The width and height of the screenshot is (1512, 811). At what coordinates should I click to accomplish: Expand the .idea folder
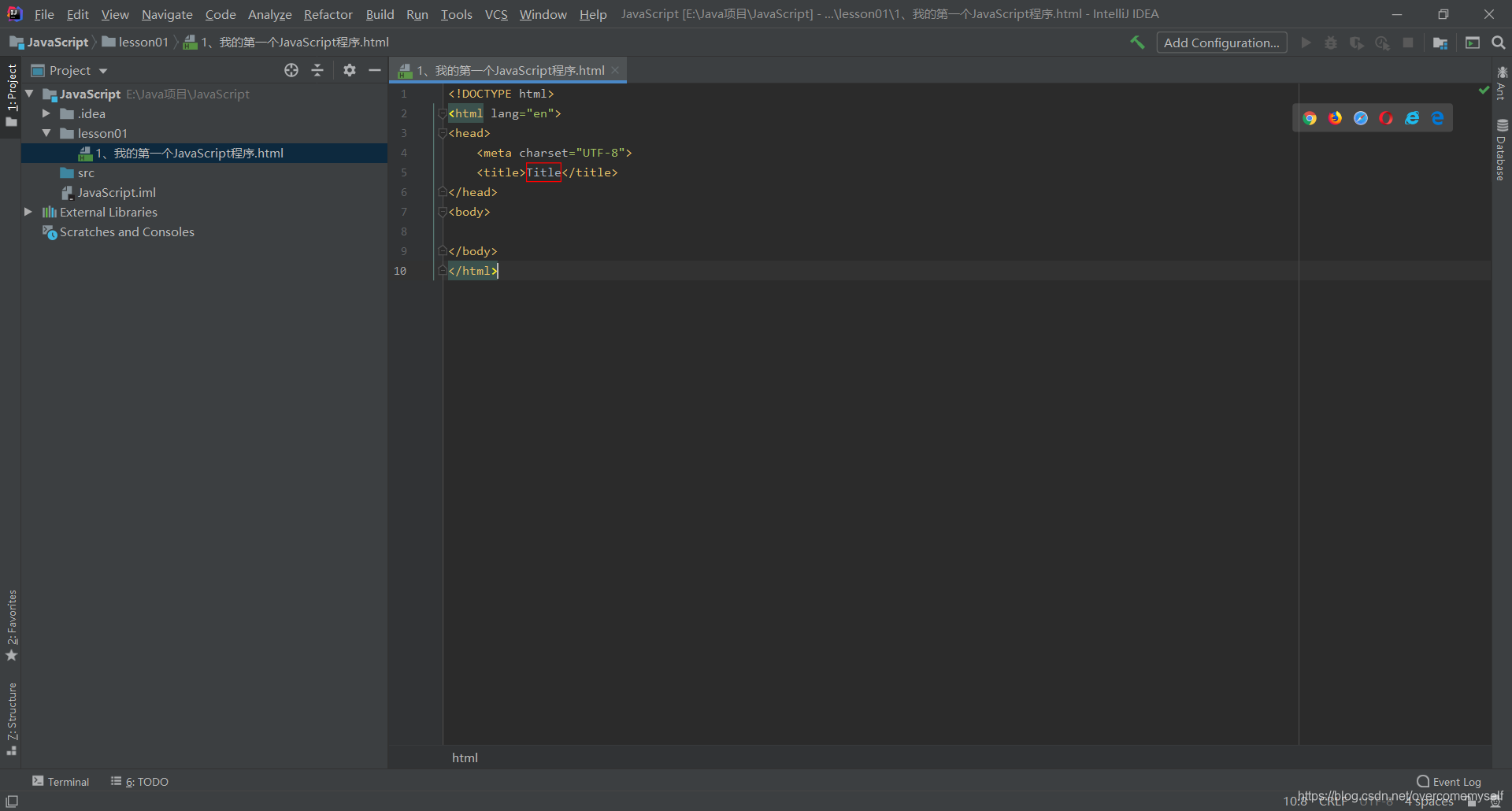[46, 113]
